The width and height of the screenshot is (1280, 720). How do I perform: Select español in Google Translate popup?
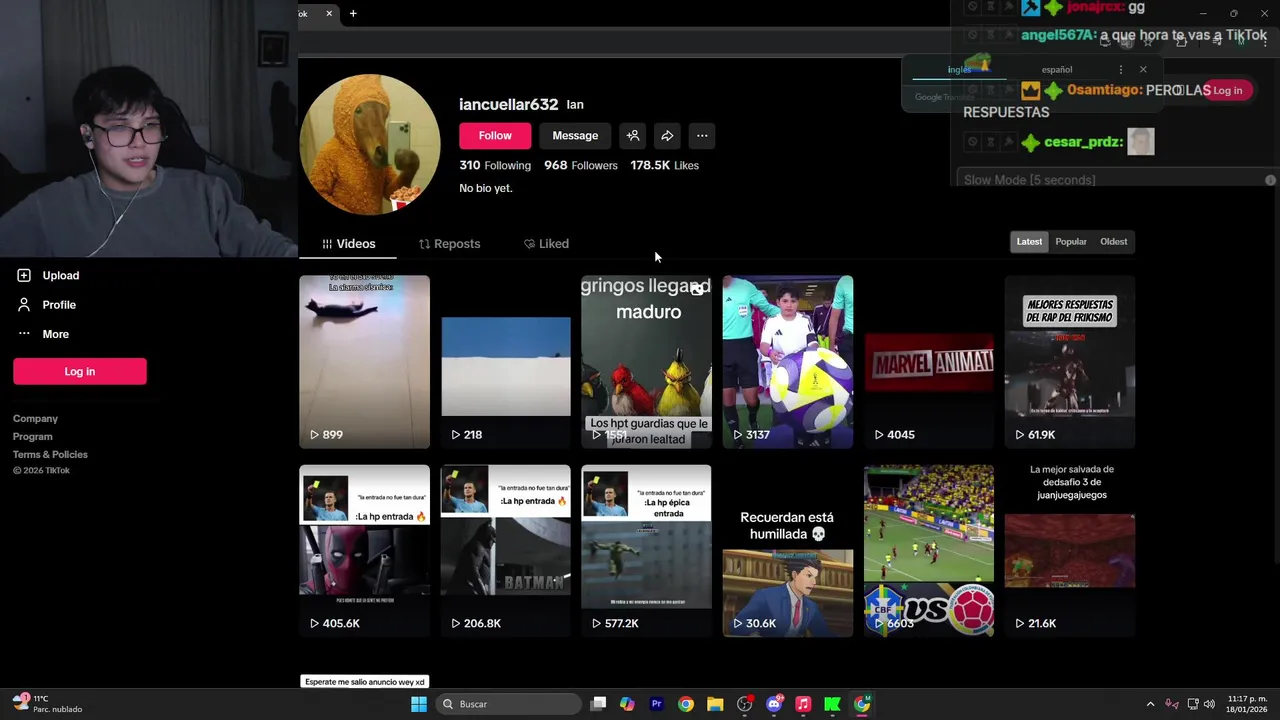(1056, 70)
